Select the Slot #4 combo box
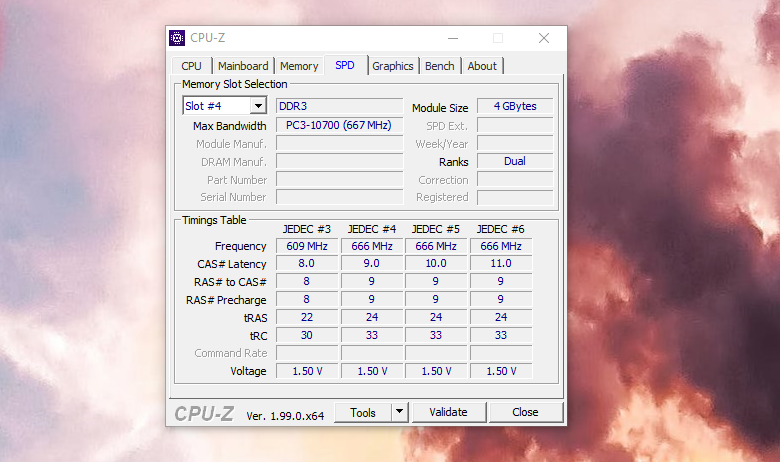 (225, 106)
